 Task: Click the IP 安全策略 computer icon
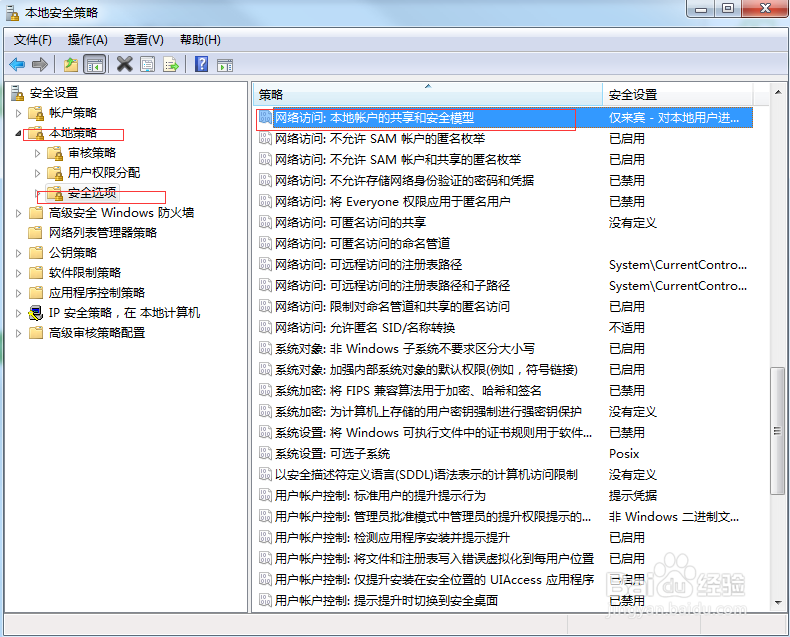click(x=36, y=313)
